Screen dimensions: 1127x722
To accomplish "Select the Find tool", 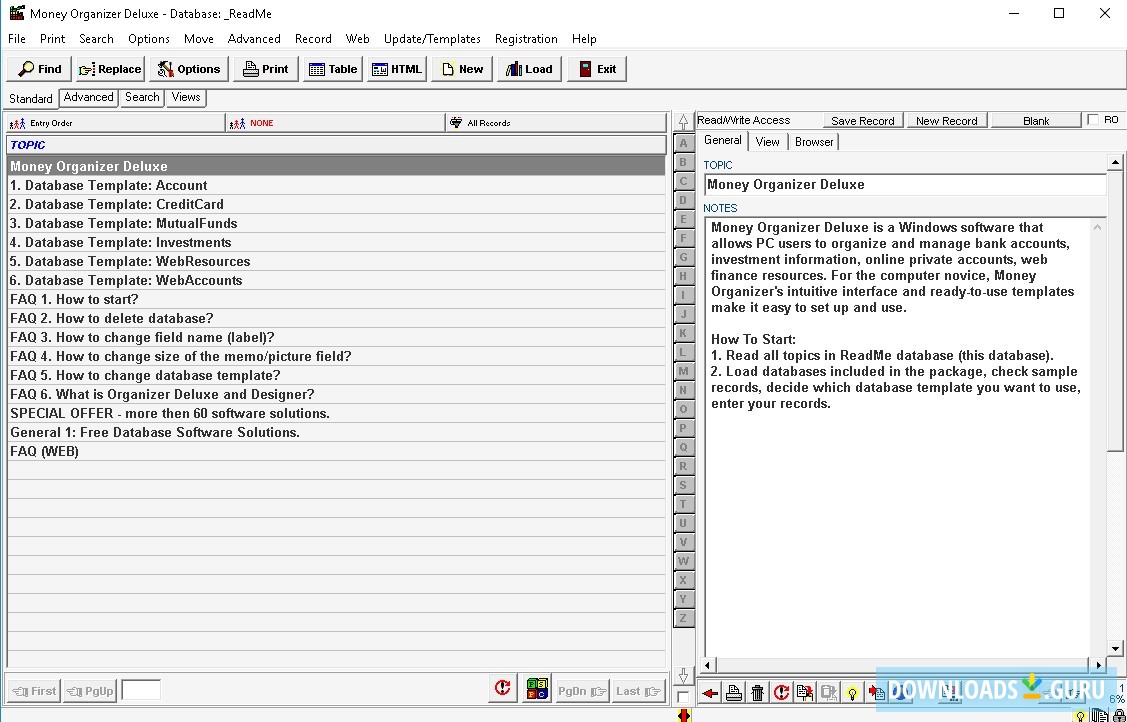I will point(38,68).
